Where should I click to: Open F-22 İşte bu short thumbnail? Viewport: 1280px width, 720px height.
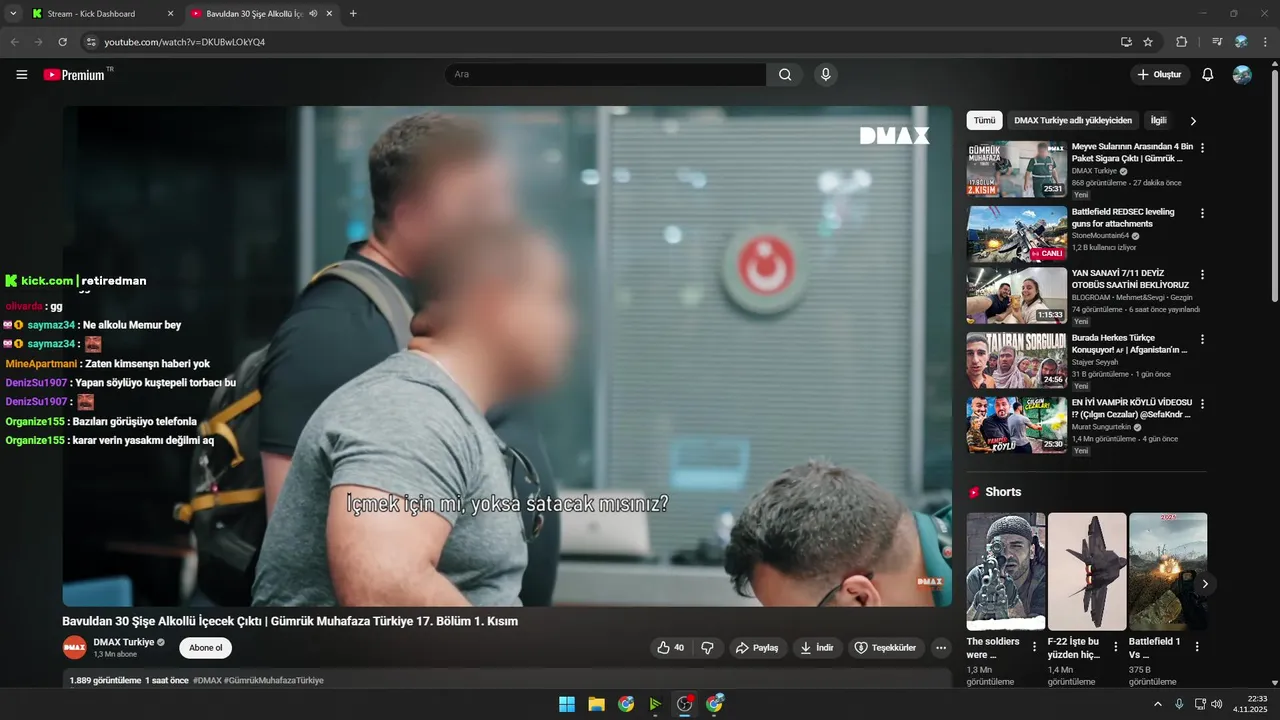1087,571
